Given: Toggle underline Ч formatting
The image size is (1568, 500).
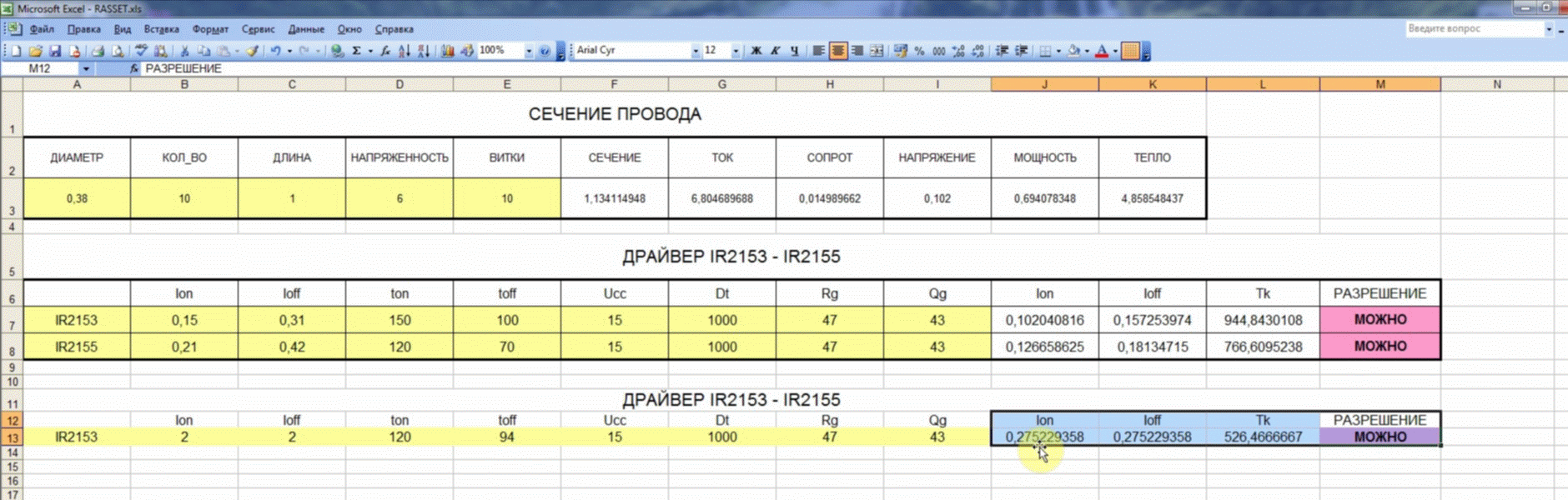Looking at the screenshot, I should point(795,51).
